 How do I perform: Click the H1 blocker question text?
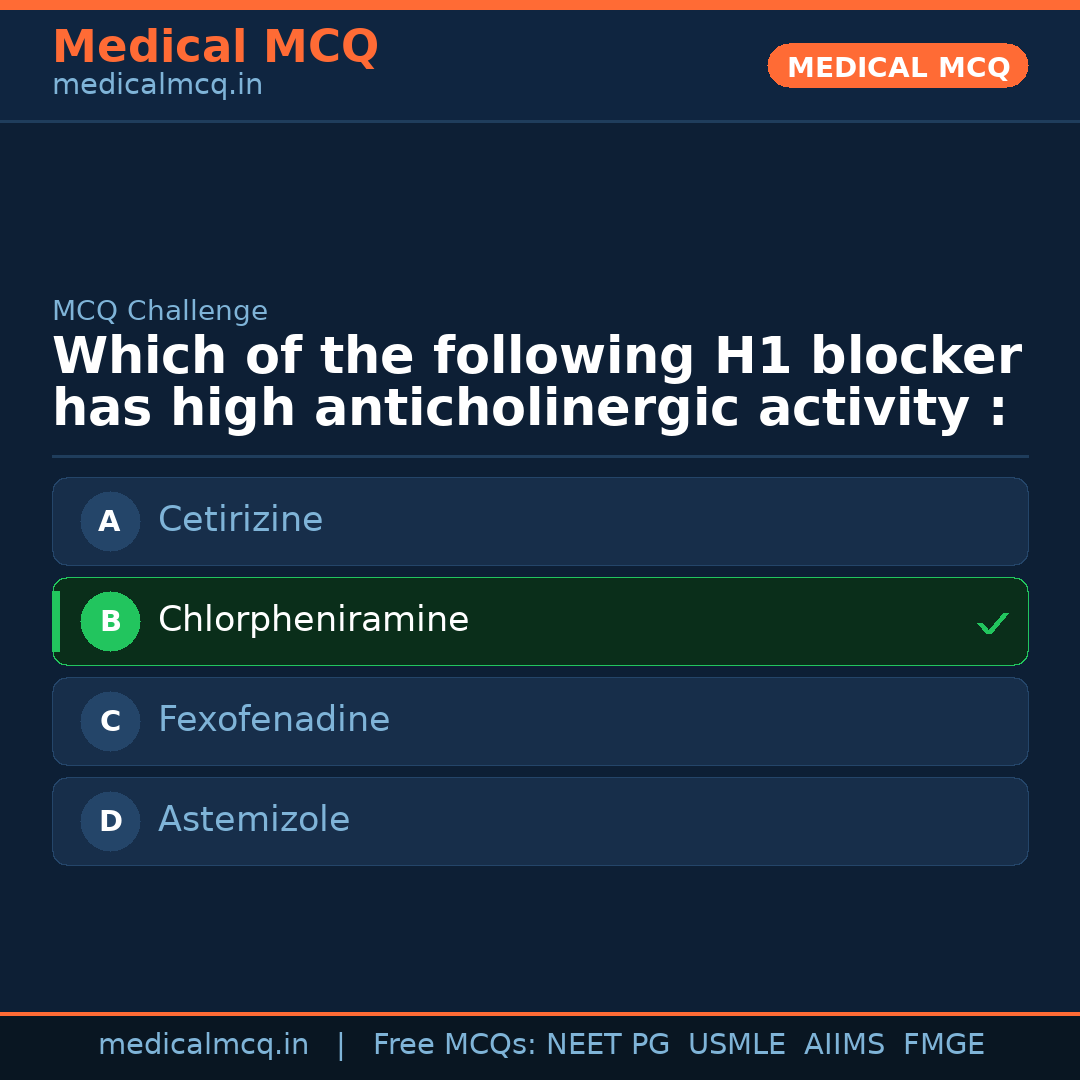click(x=536, y=383)
